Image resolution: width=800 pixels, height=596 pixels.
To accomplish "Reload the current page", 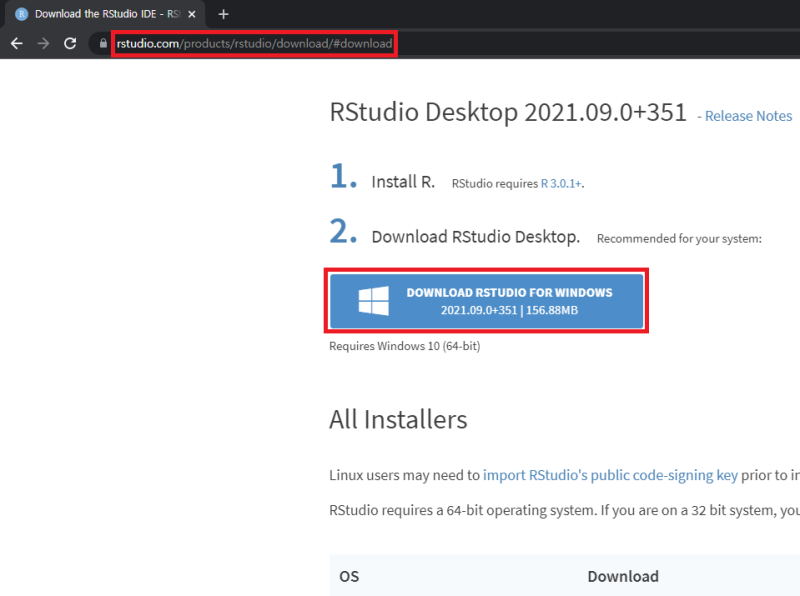I will pyautogui.click(x=69, y=43).
